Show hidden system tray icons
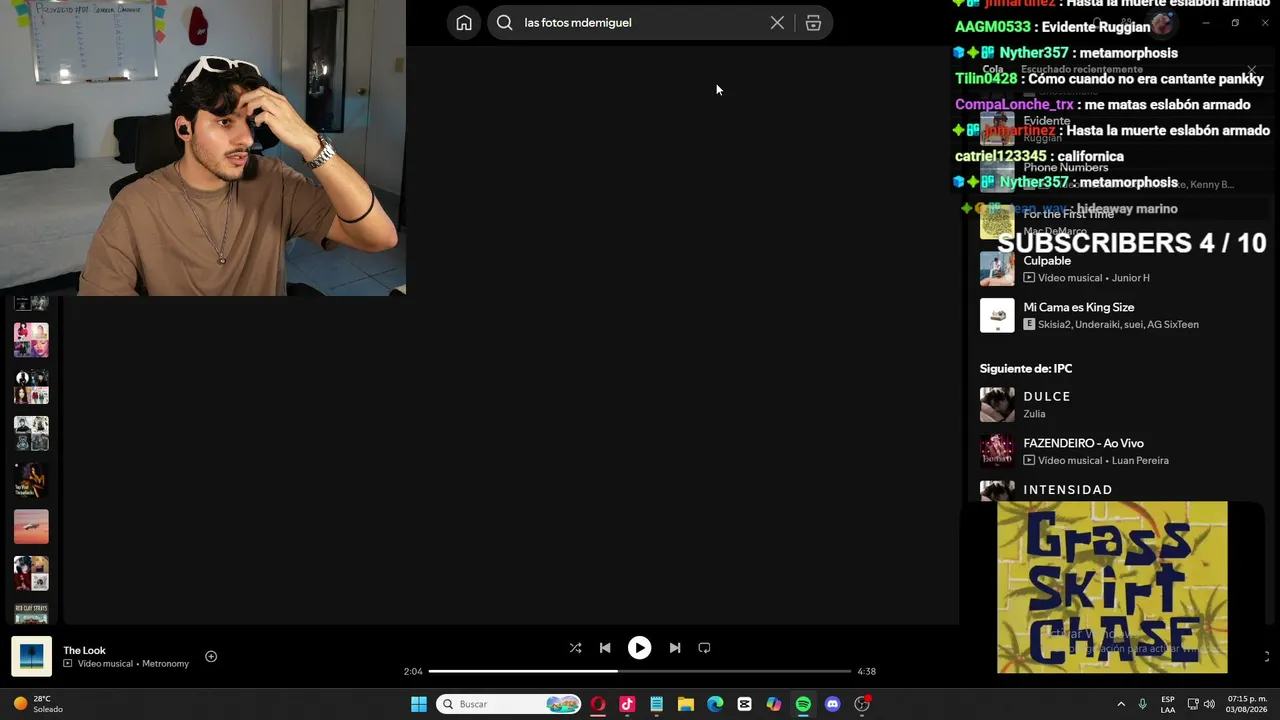The height and width of the screenshot is (720, 1280). click(x=1119, y=704)
